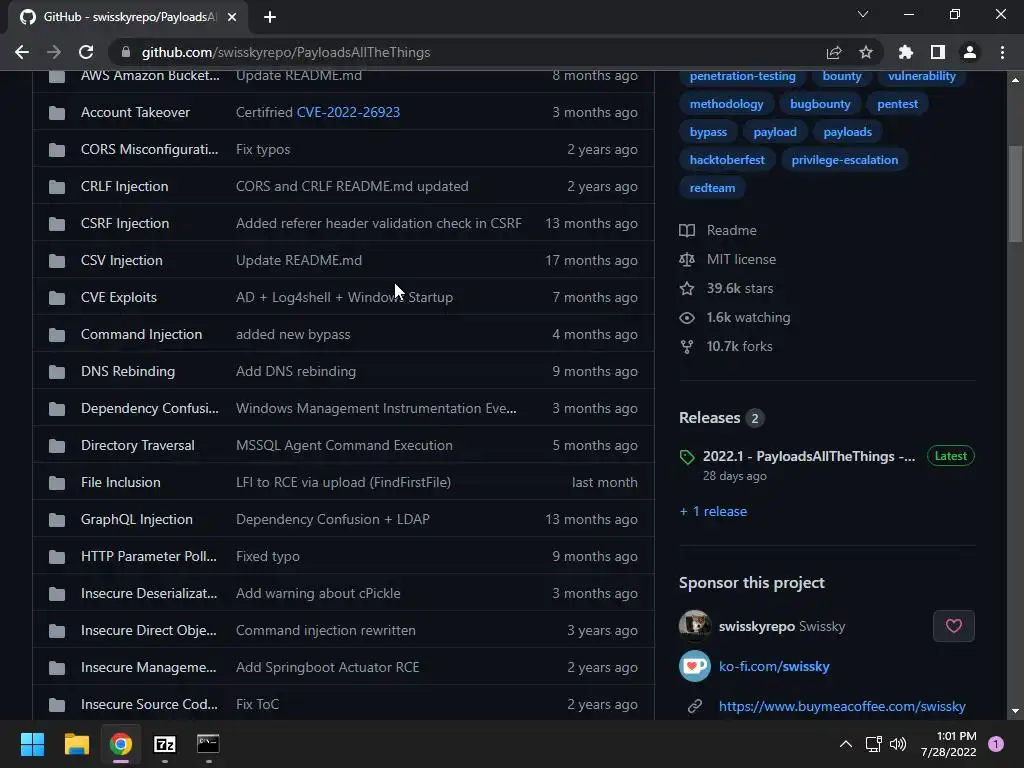Screen dimensions: 1024x768
Task: Click the browser forward arrow
Action: [x=54, y=52]
